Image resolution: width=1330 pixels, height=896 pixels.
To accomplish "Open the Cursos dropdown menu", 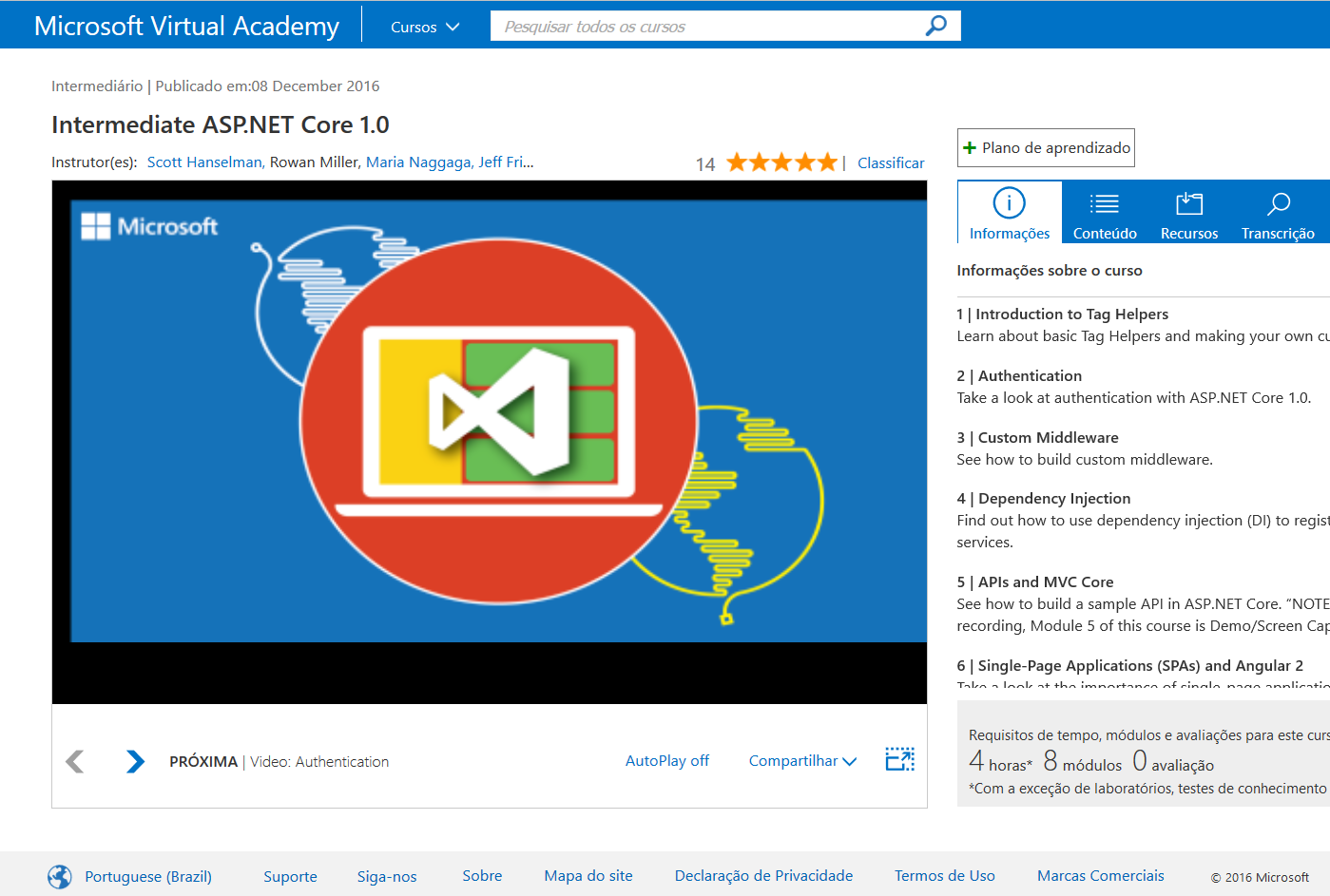I will pyautogui.click(x=425, y=27).
